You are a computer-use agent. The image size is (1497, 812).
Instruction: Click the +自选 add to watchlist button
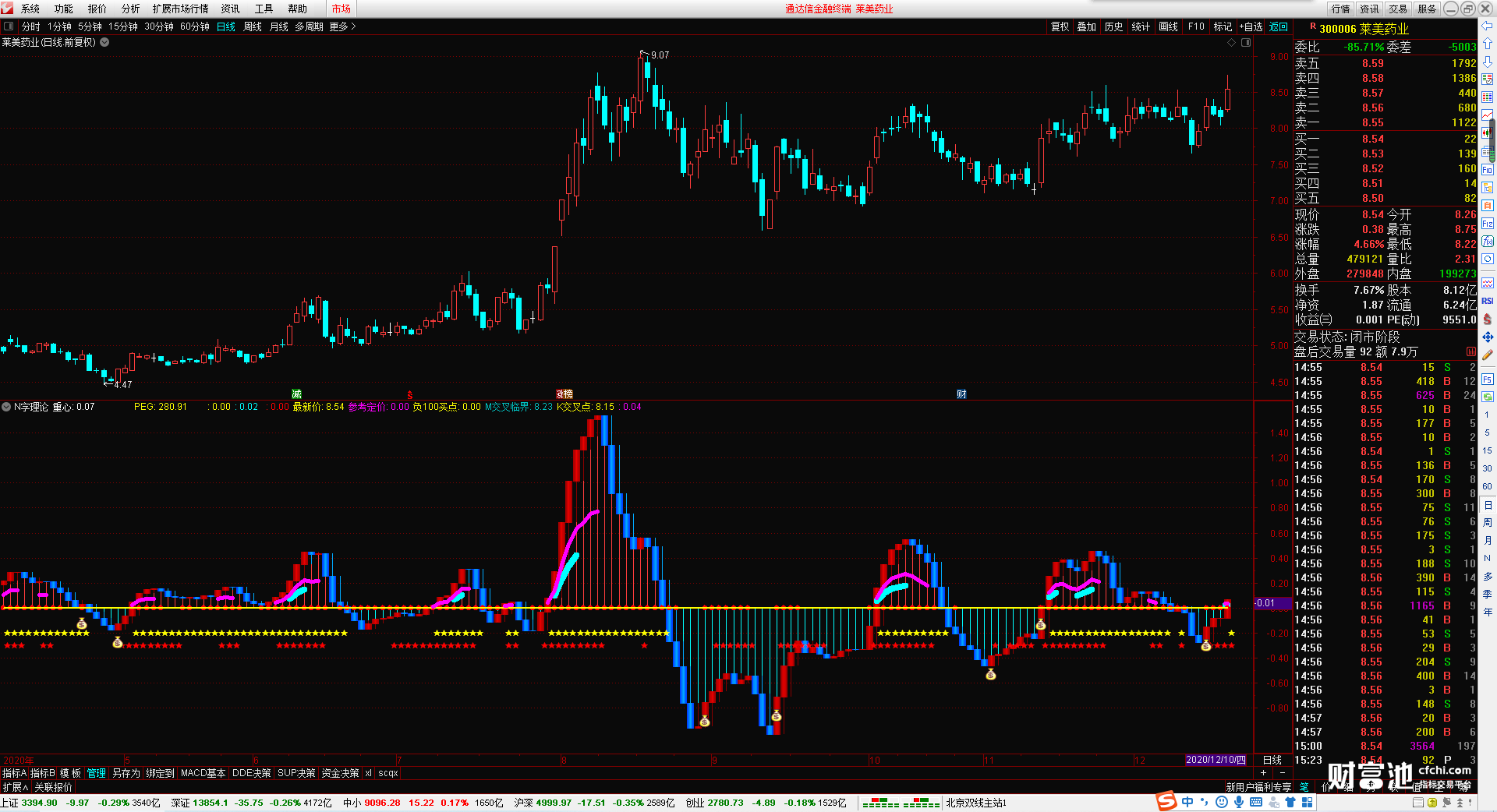1251,26
